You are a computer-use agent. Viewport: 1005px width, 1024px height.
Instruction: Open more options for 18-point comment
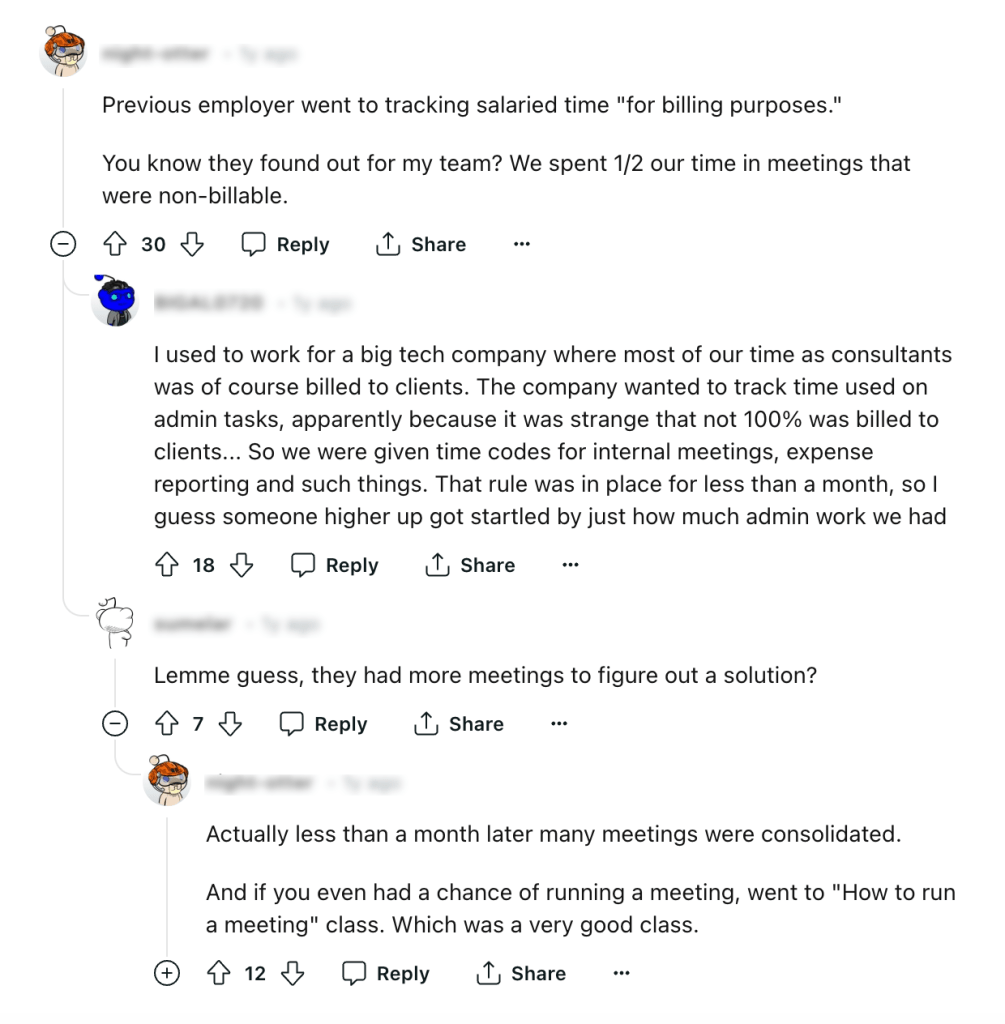570,565
